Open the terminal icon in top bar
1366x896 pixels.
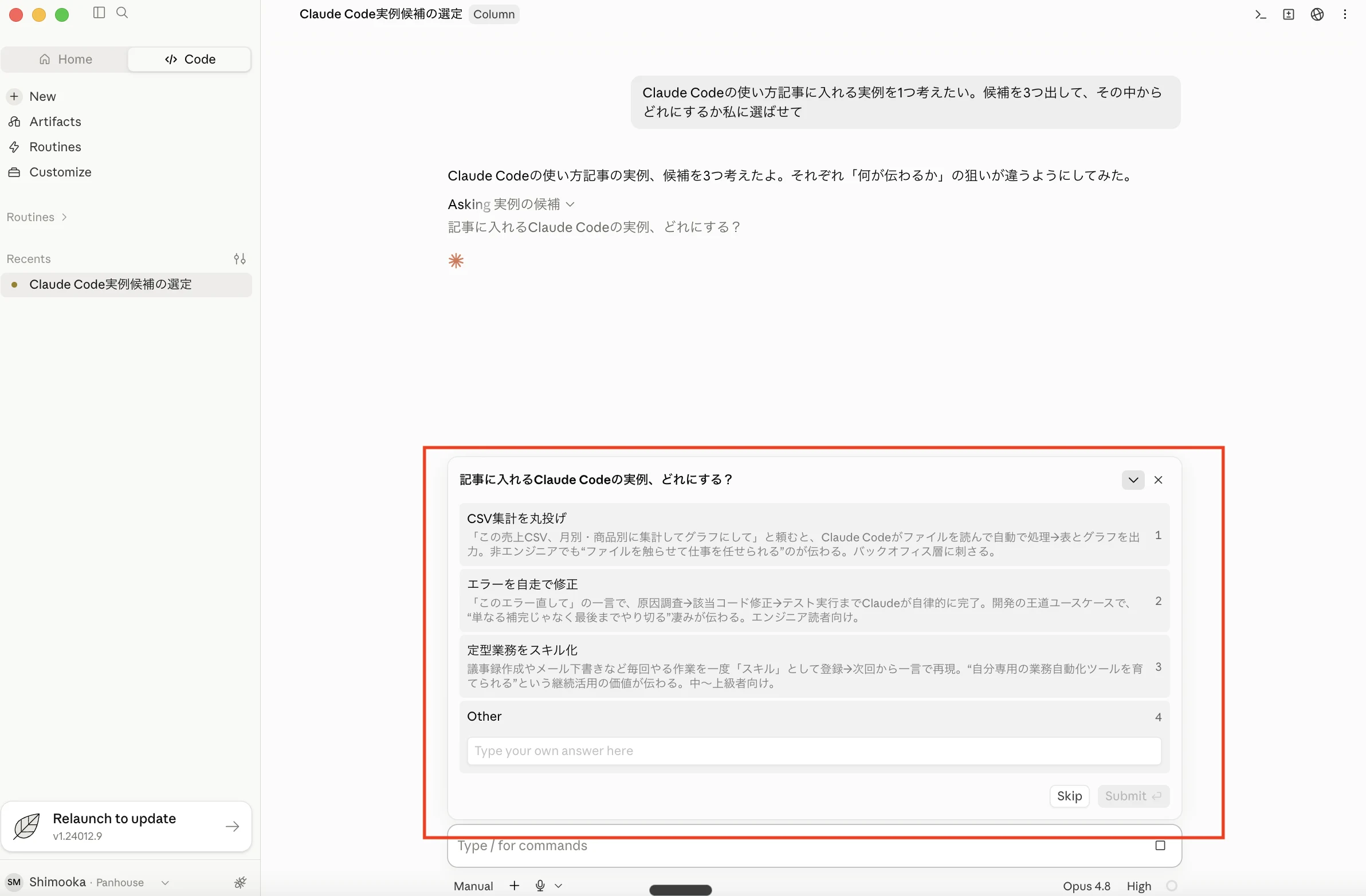(x=1261, y=14)
